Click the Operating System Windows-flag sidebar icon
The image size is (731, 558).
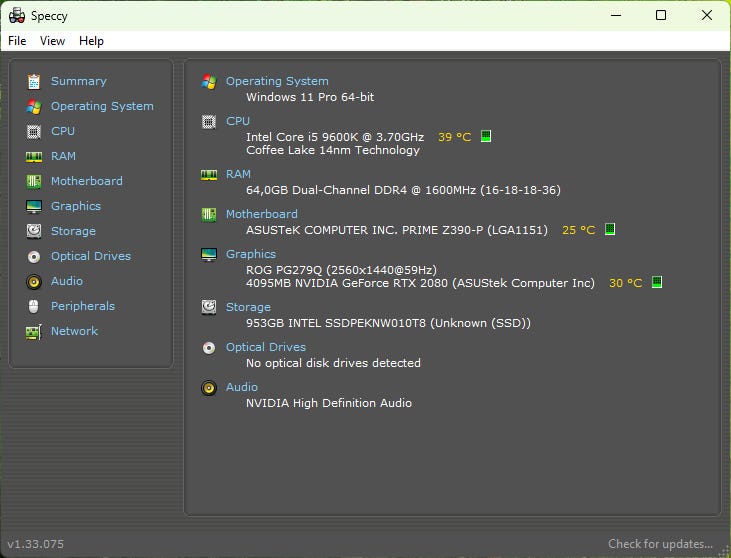[34, 107]
